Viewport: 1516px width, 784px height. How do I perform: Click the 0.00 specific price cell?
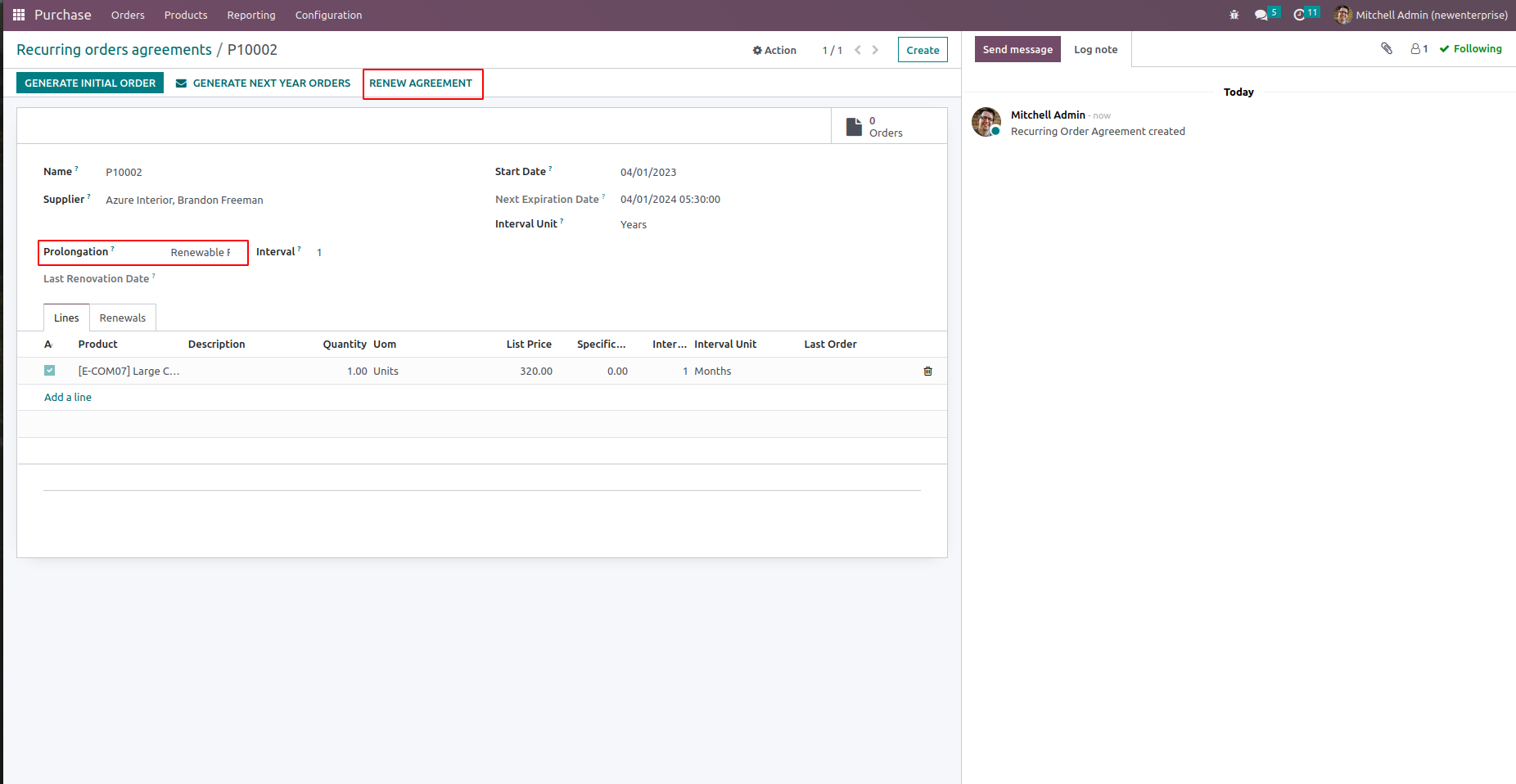click(x=617, y=372)
